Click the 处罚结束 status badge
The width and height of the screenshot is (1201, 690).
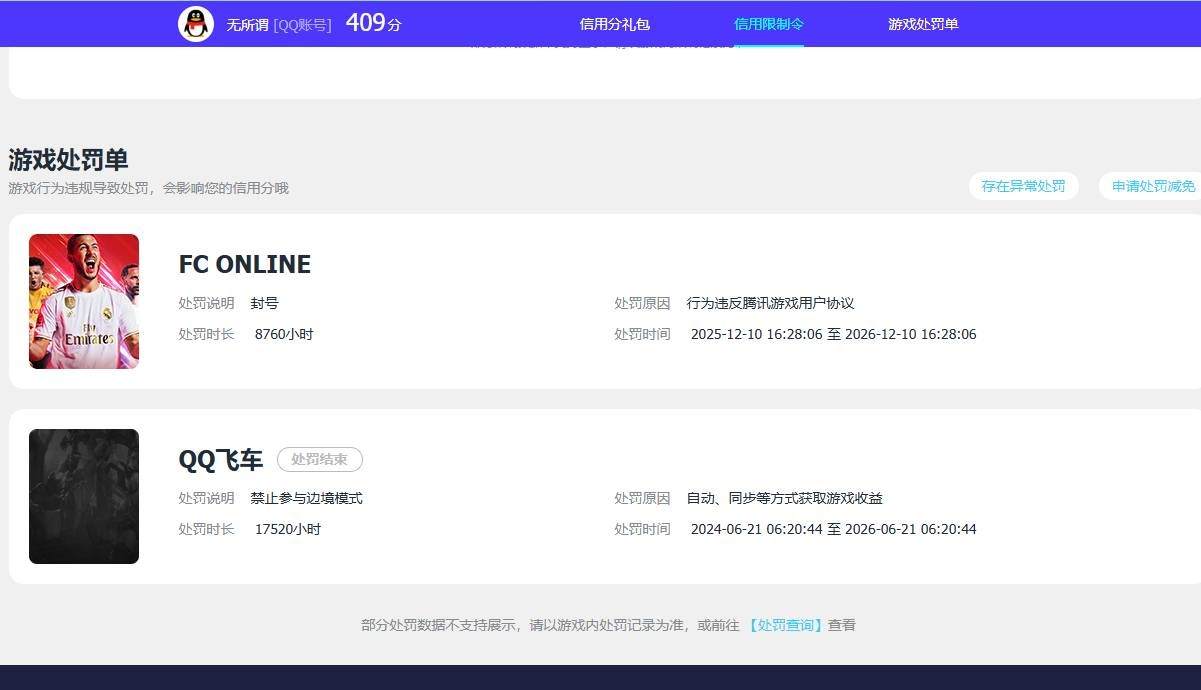(x=320, y=459)
